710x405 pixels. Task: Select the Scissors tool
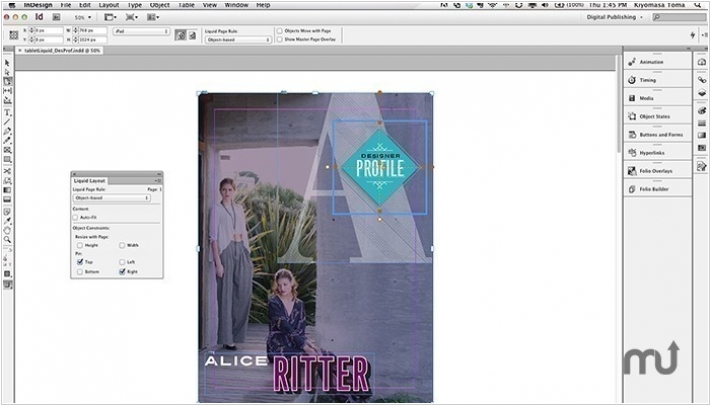(7, 171)
